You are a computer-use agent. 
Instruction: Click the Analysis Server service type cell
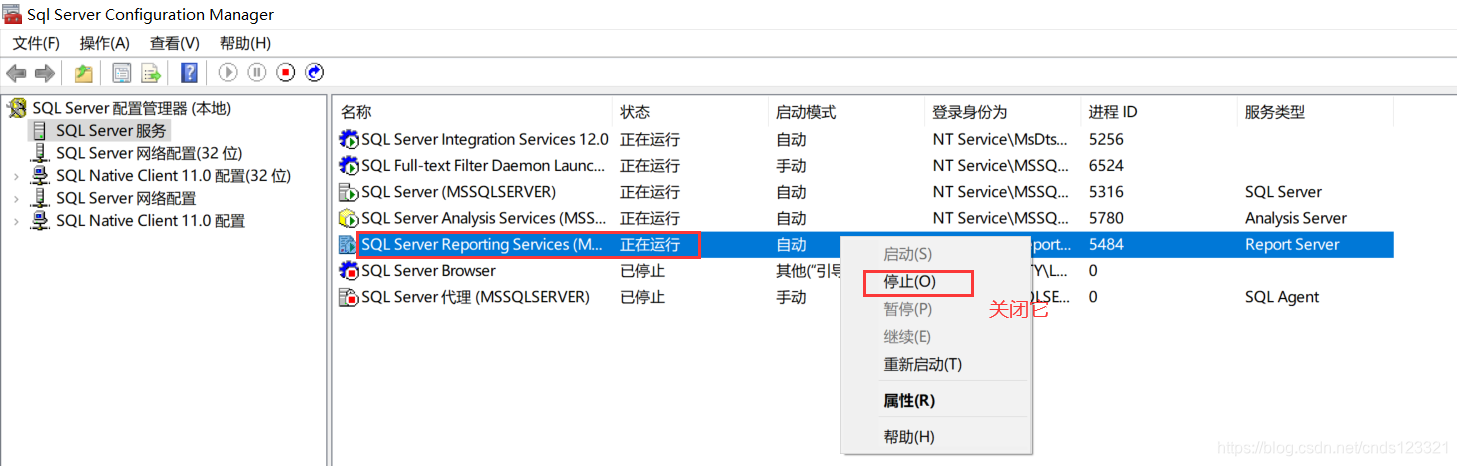tap(1296, 218)
